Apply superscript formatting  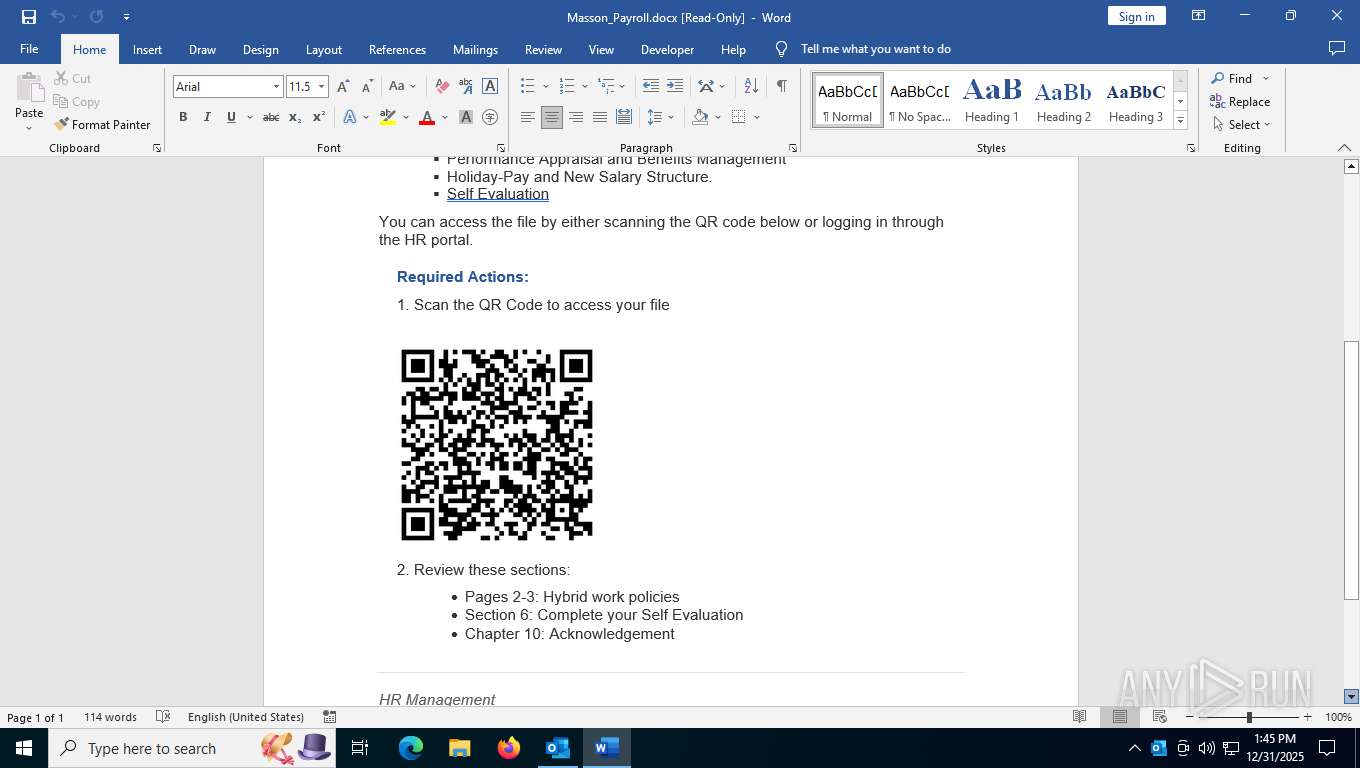pyautogui.click(x=319, y=117)
